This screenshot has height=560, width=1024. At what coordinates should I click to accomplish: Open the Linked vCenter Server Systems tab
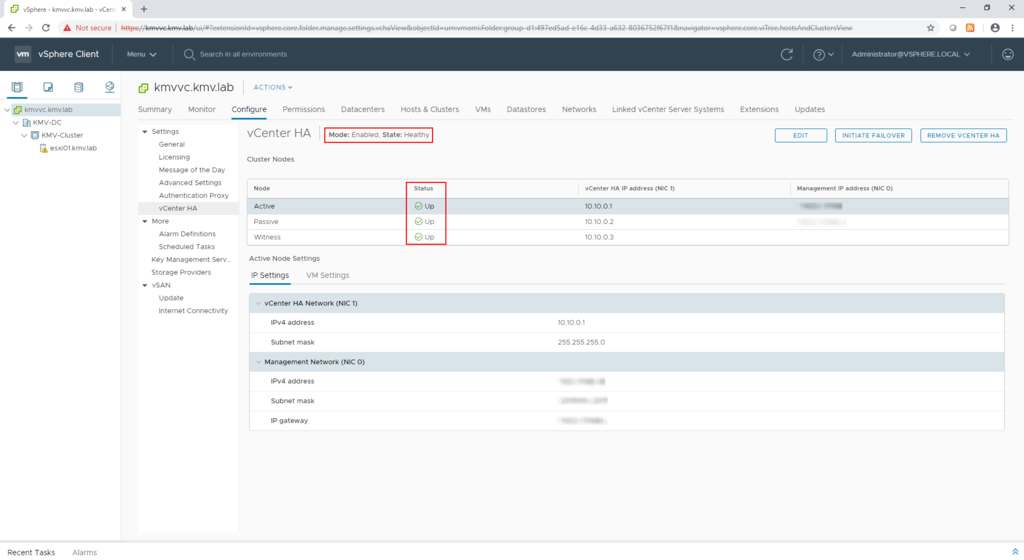[668, 110]
